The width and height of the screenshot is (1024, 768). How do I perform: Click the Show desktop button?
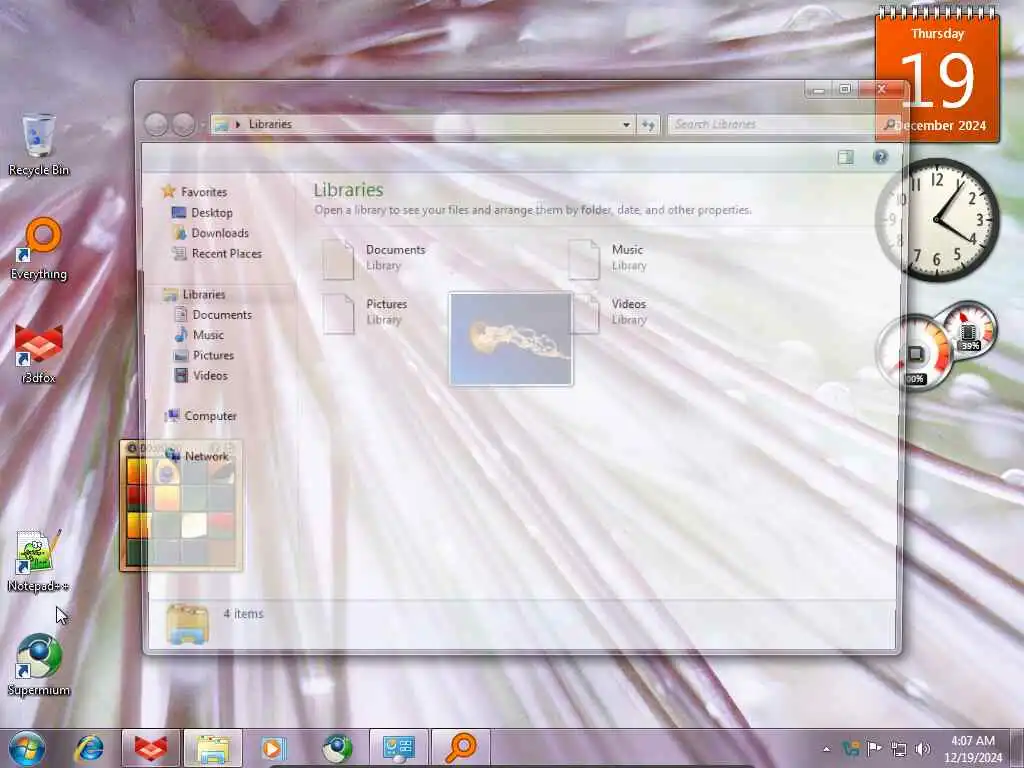tap(1017, 748)
